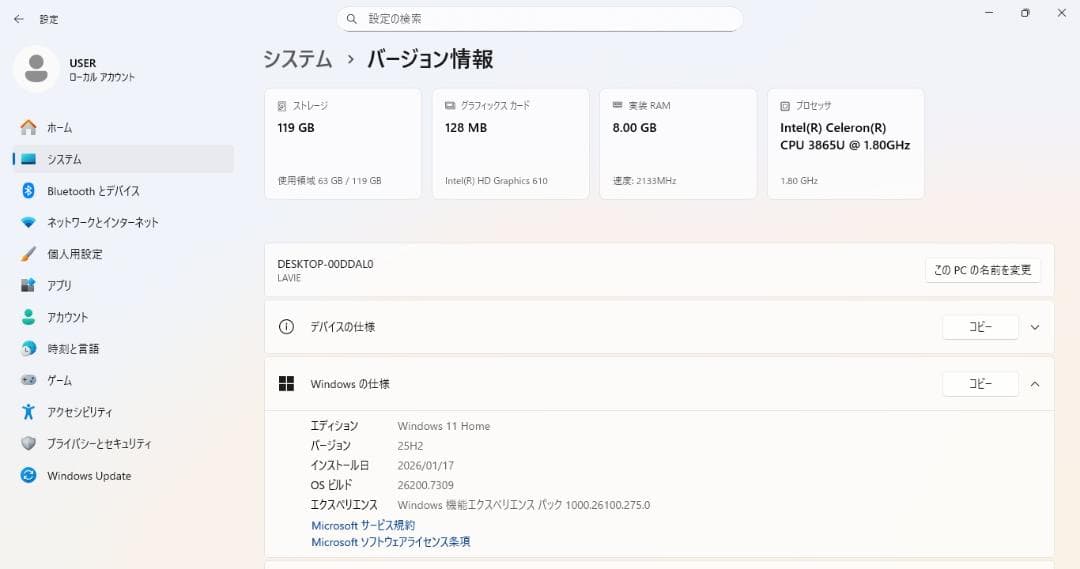Click the network Wi-Fi icon
This screenshot has height=569, width=1080.
pos(28,223)
